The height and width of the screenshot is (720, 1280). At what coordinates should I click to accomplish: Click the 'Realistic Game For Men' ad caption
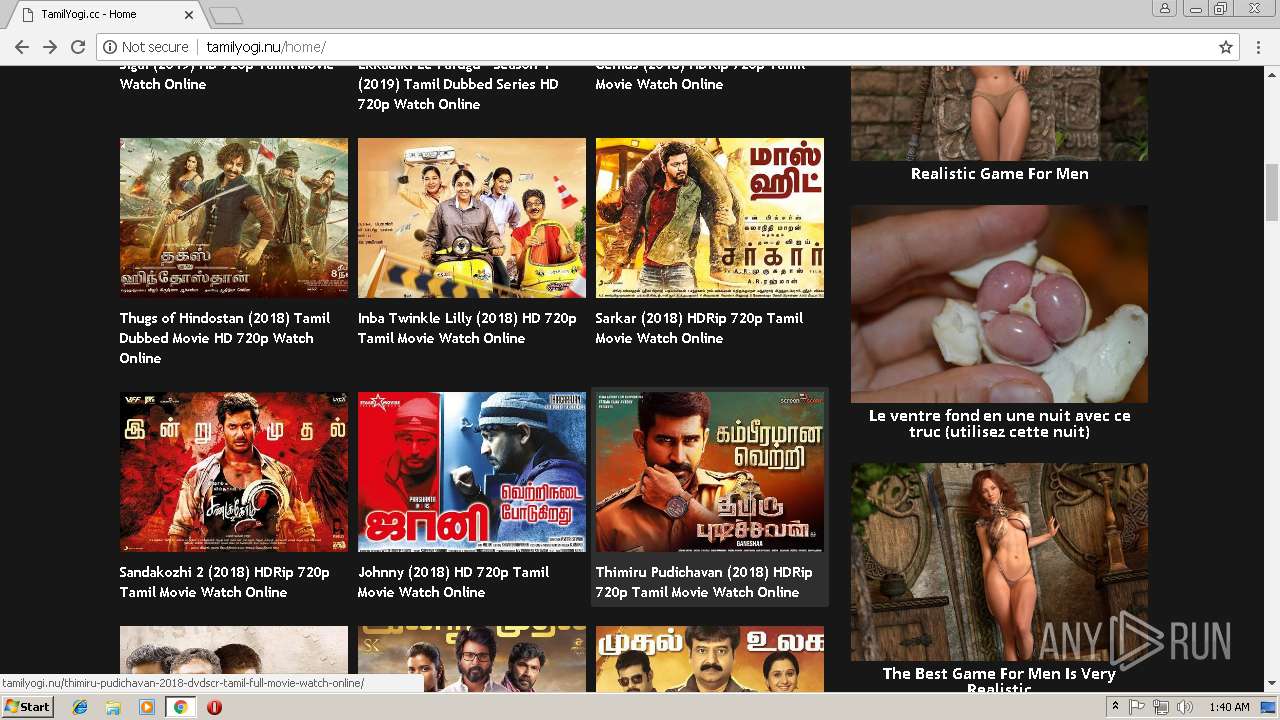[x=999, y=174]
